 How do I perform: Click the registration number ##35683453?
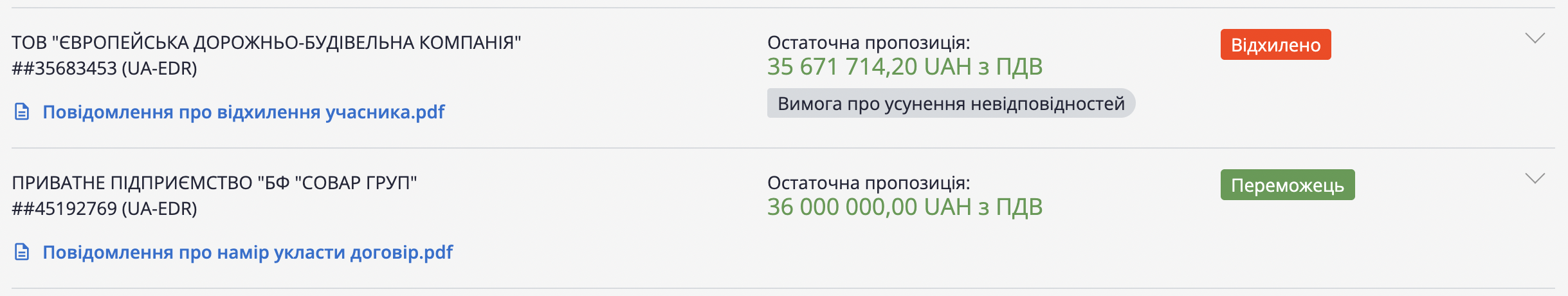(x=64, y=68)
